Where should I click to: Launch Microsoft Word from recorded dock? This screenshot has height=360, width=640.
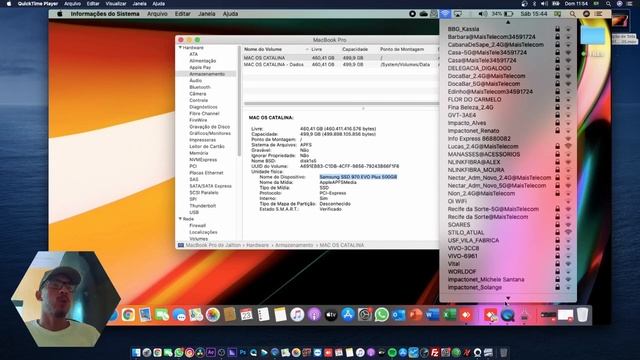pyautogui.click(x=432, y=315)
